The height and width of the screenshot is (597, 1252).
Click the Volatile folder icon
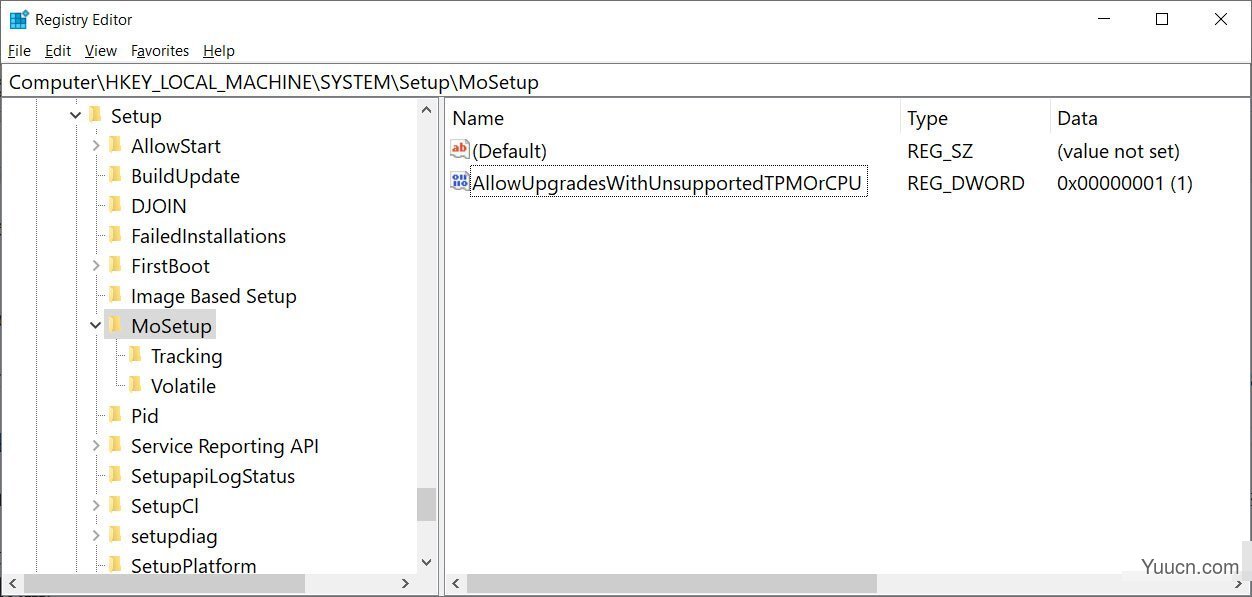[x=135, y=385]
